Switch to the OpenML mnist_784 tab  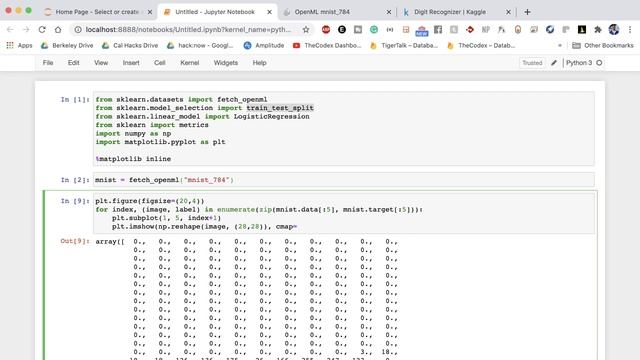(x=337, y=12)
